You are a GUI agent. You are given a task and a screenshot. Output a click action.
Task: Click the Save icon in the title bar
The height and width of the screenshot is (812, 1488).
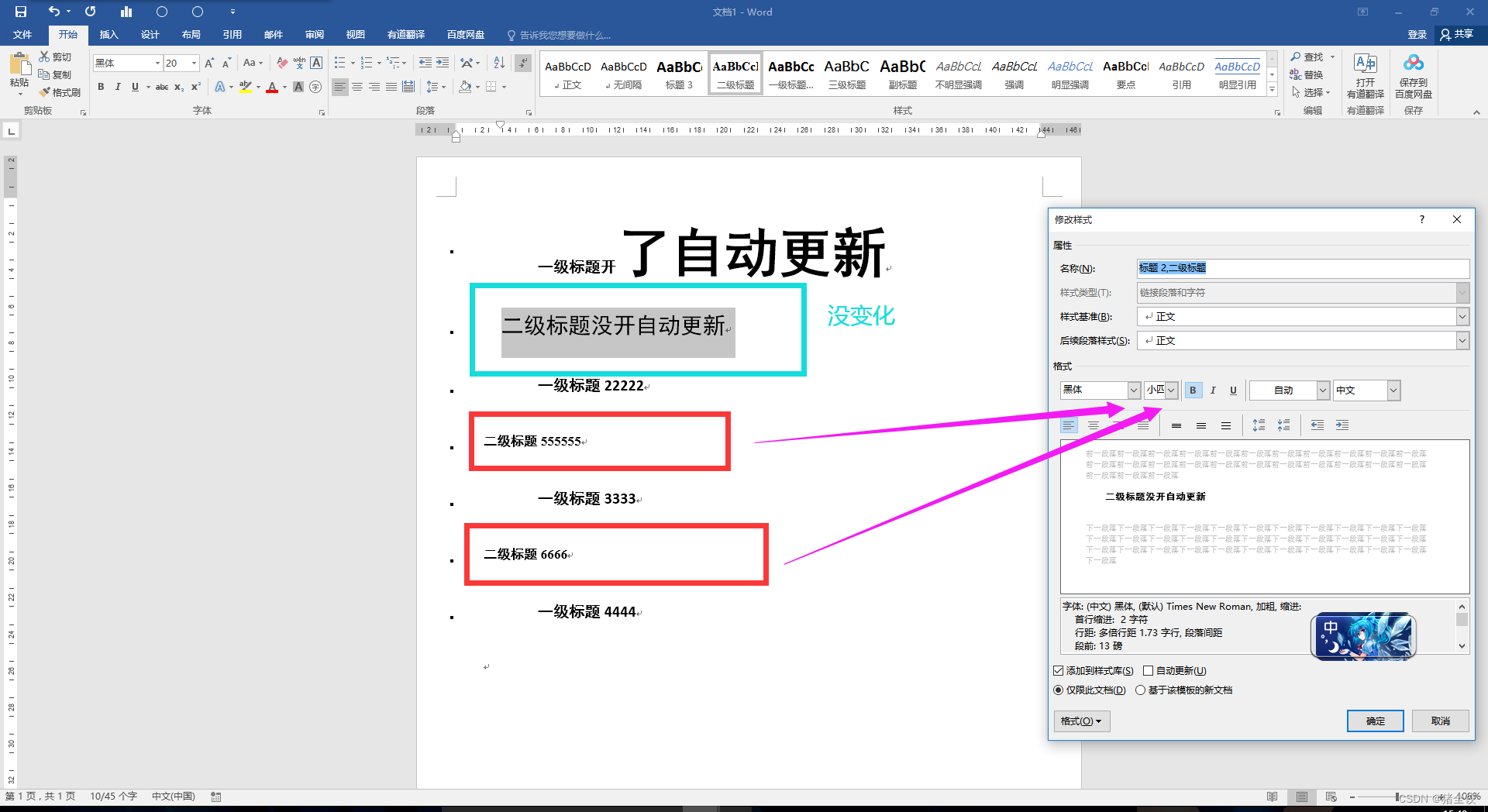point(21,12)
